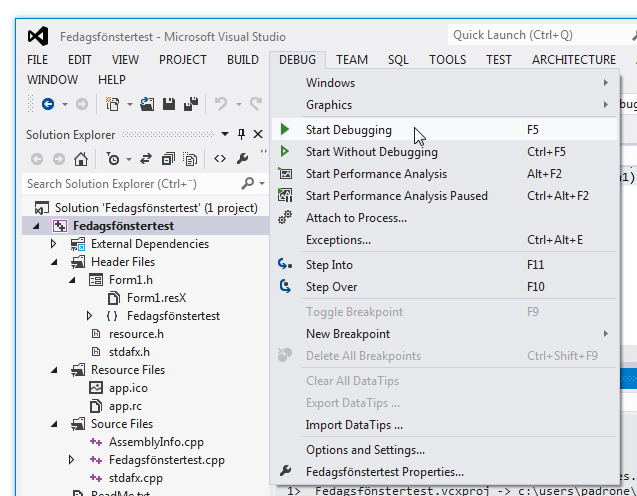Click the Save toolbar icon
637x496 pixels.
(169, 104)
